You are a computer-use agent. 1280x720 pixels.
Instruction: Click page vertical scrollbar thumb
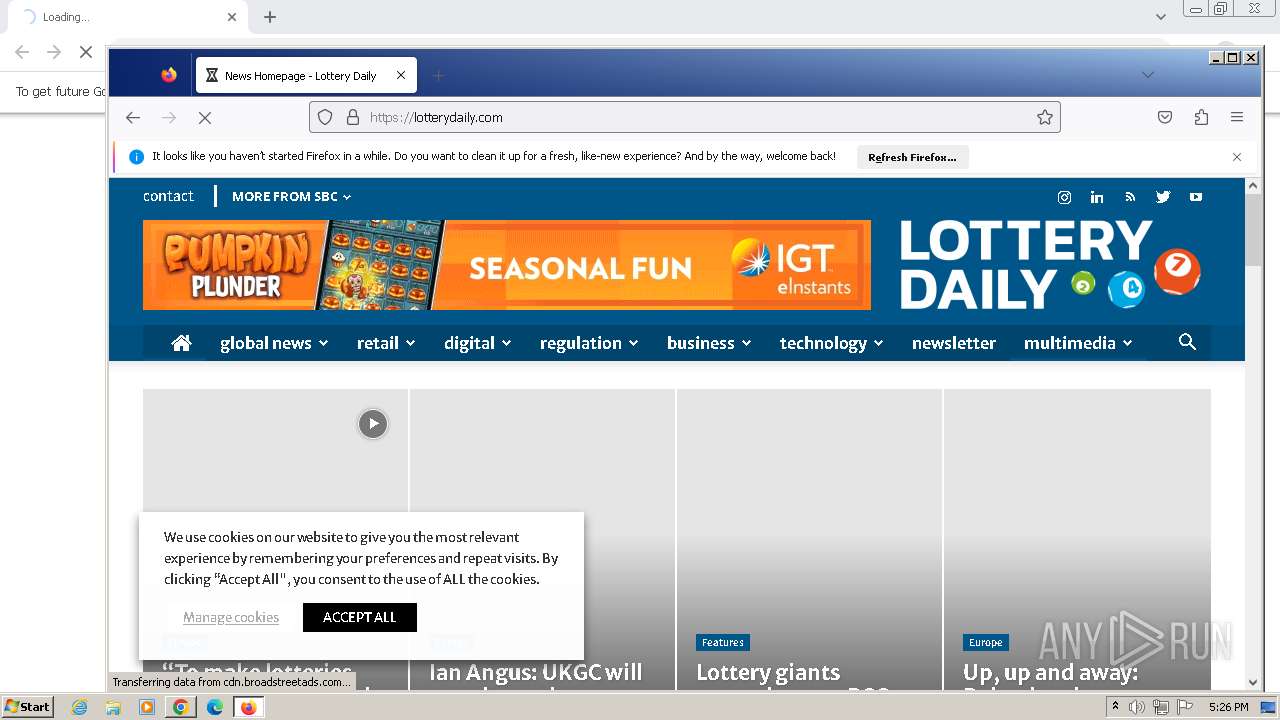point(1253,230)
